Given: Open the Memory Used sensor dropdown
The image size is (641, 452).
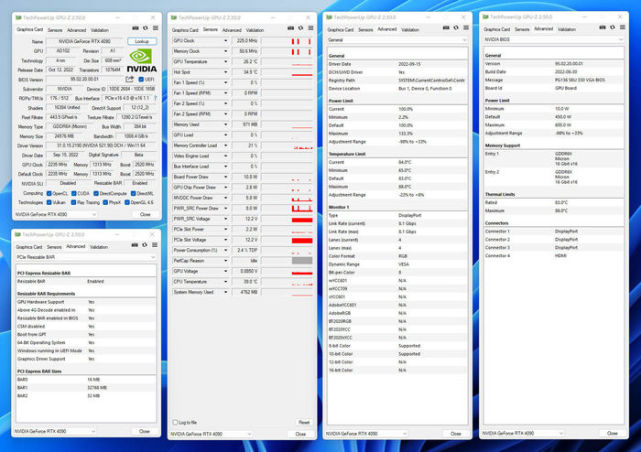Looking at the screenshot, I should coord(225,124).
